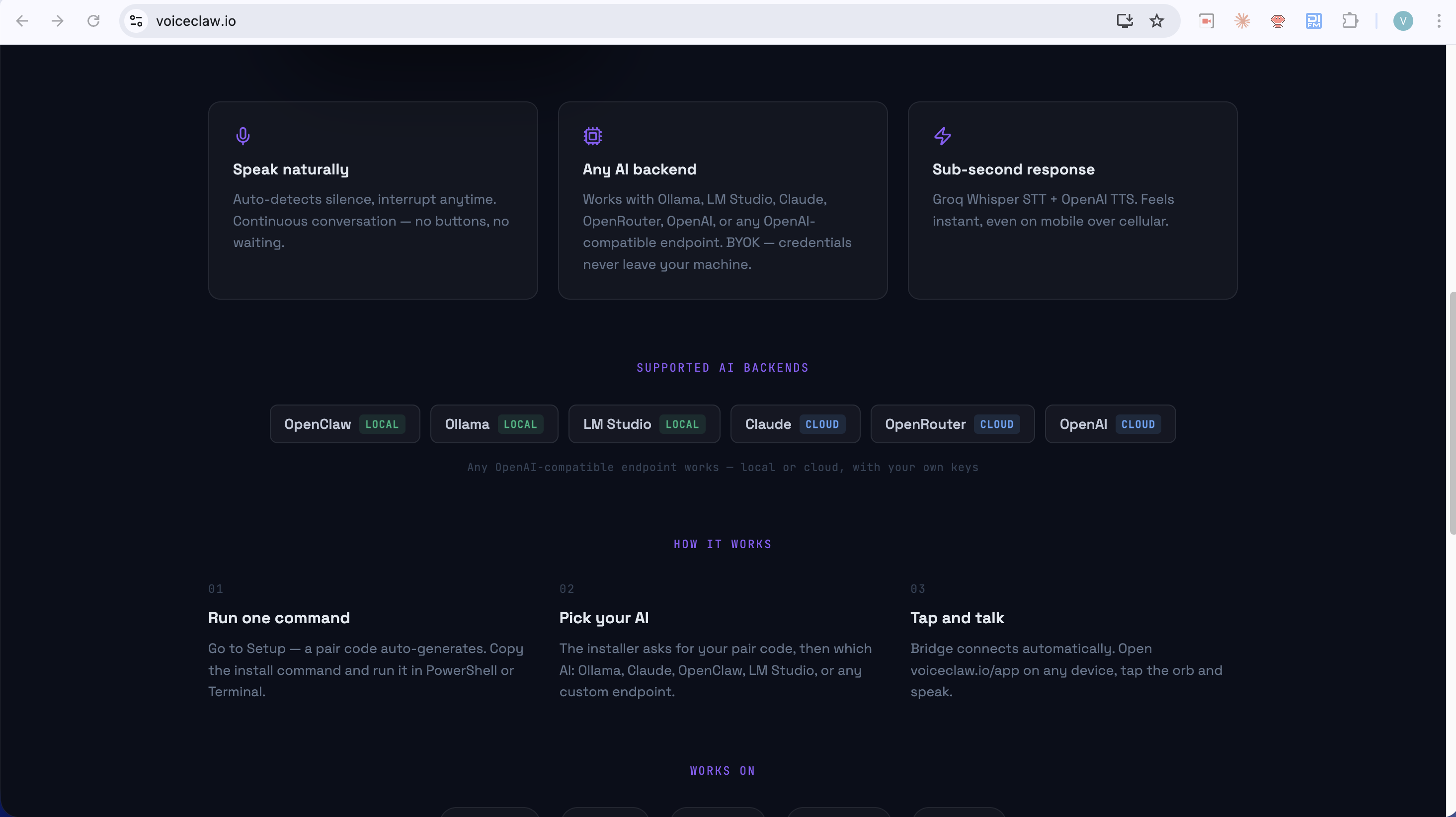Screen dimensions: 1456x817
Task: Select the Ollama LOCAL backend chip
Action: tap(493, 424)
